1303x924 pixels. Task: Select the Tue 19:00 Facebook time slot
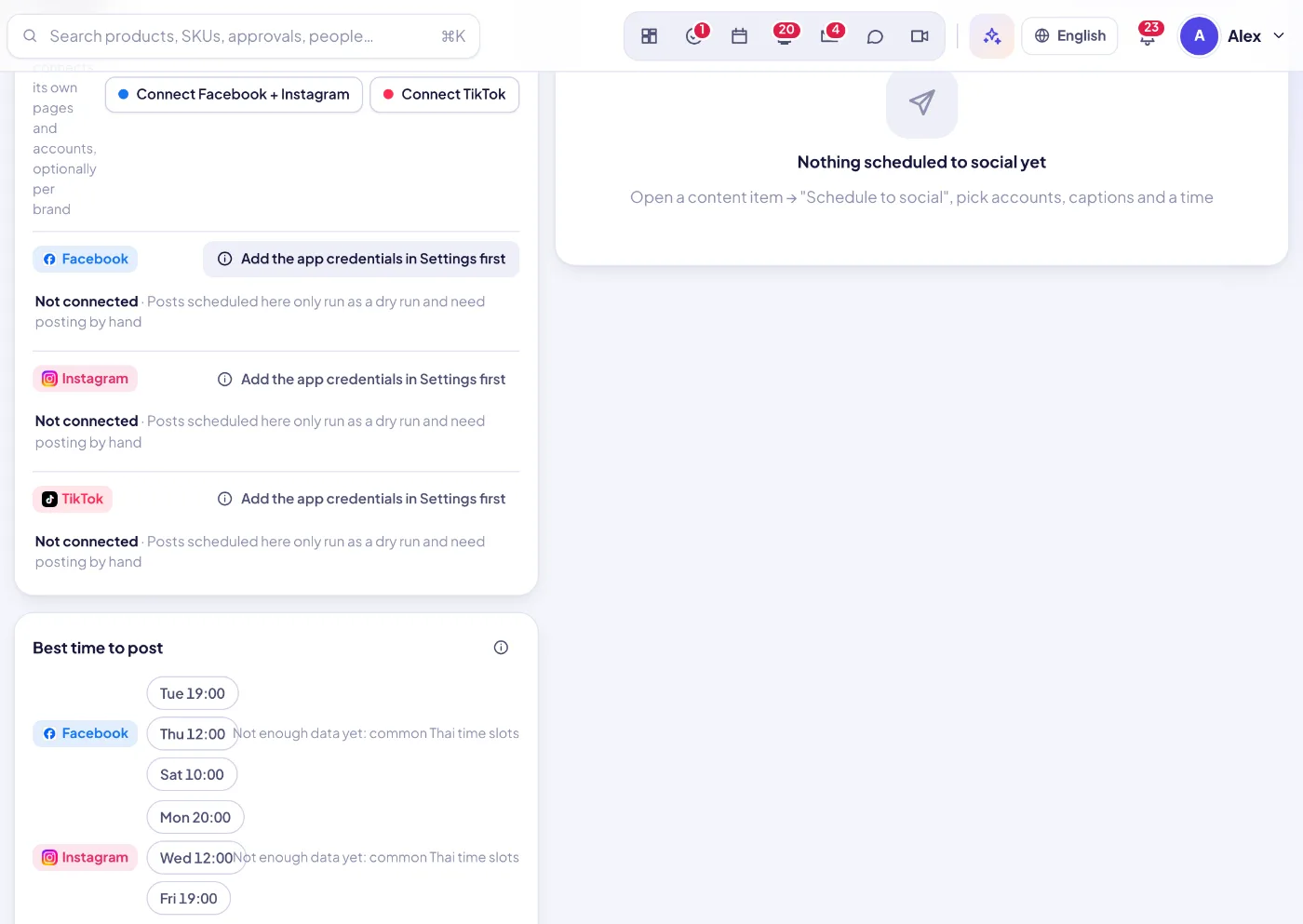pos(193,694)
